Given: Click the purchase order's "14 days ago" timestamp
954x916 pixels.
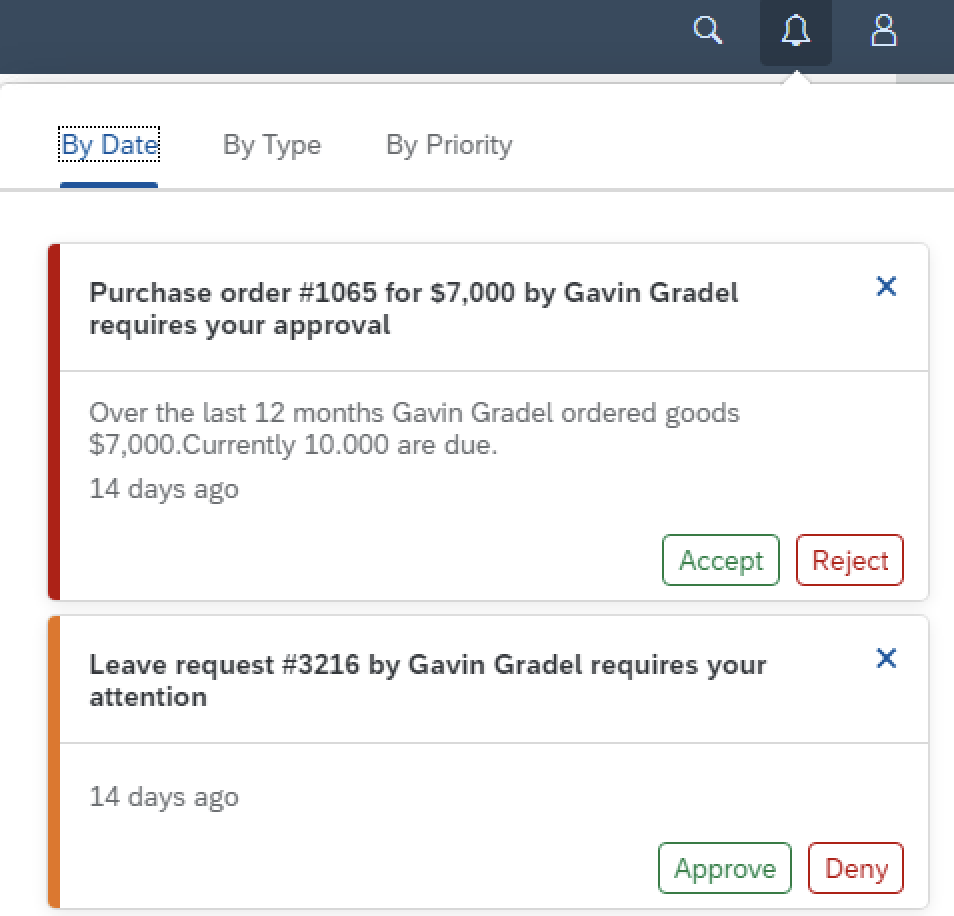Looking at the screenshot, I should tap(164, 489).
